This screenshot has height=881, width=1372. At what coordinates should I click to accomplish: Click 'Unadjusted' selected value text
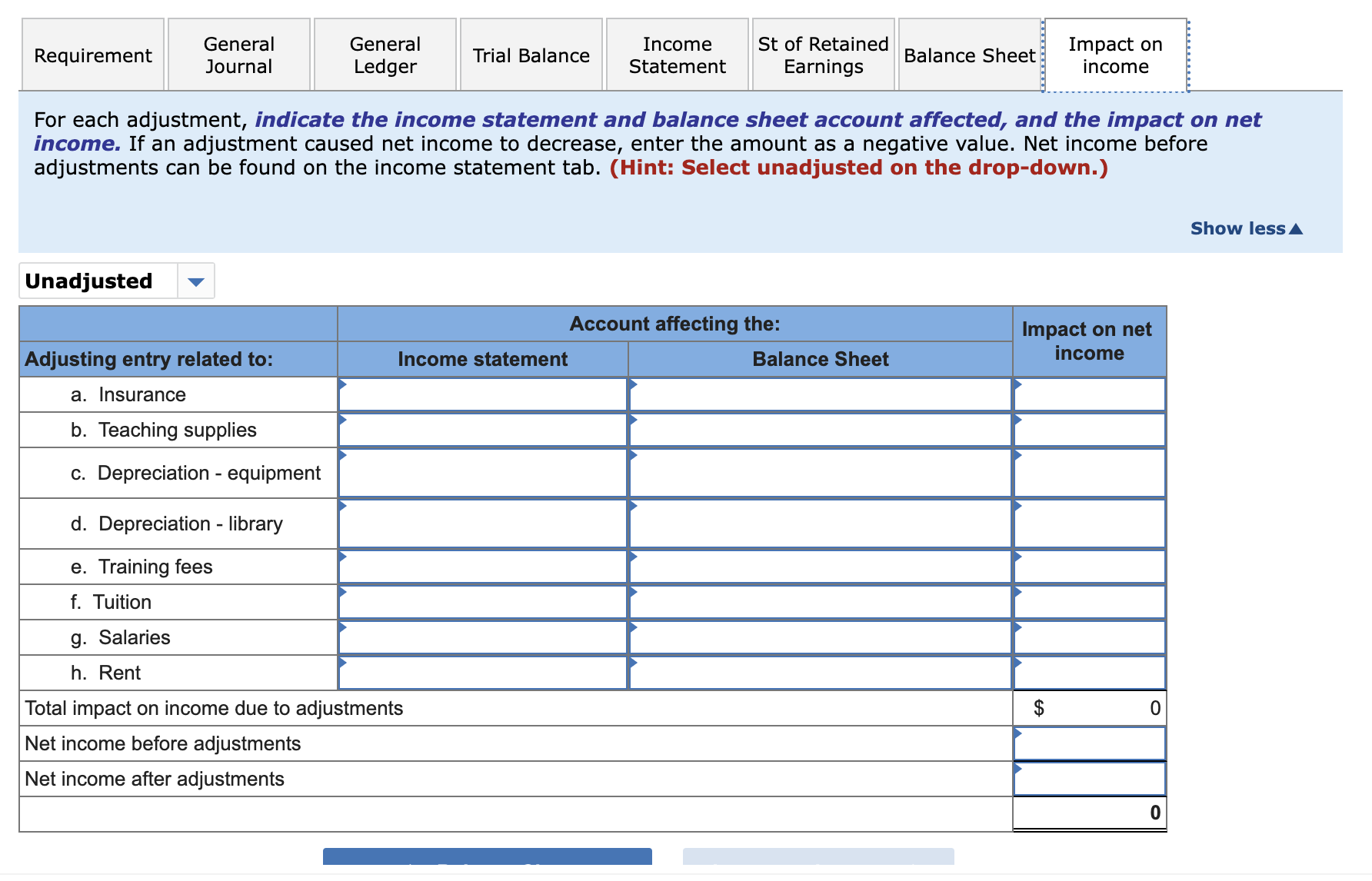point(88,281)
